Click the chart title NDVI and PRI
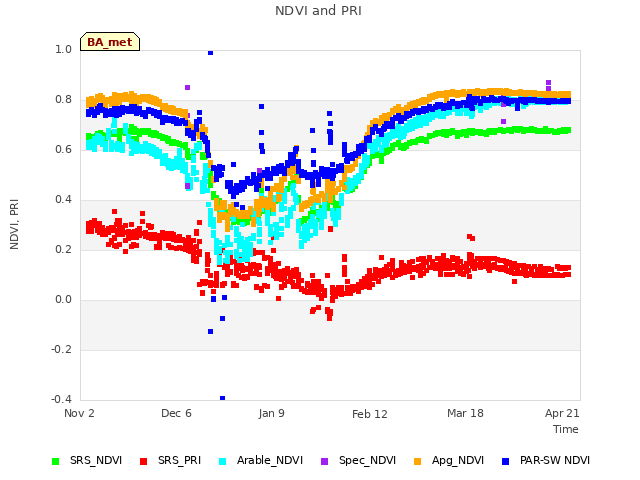The image size is (640, 480). click(318, 11)
